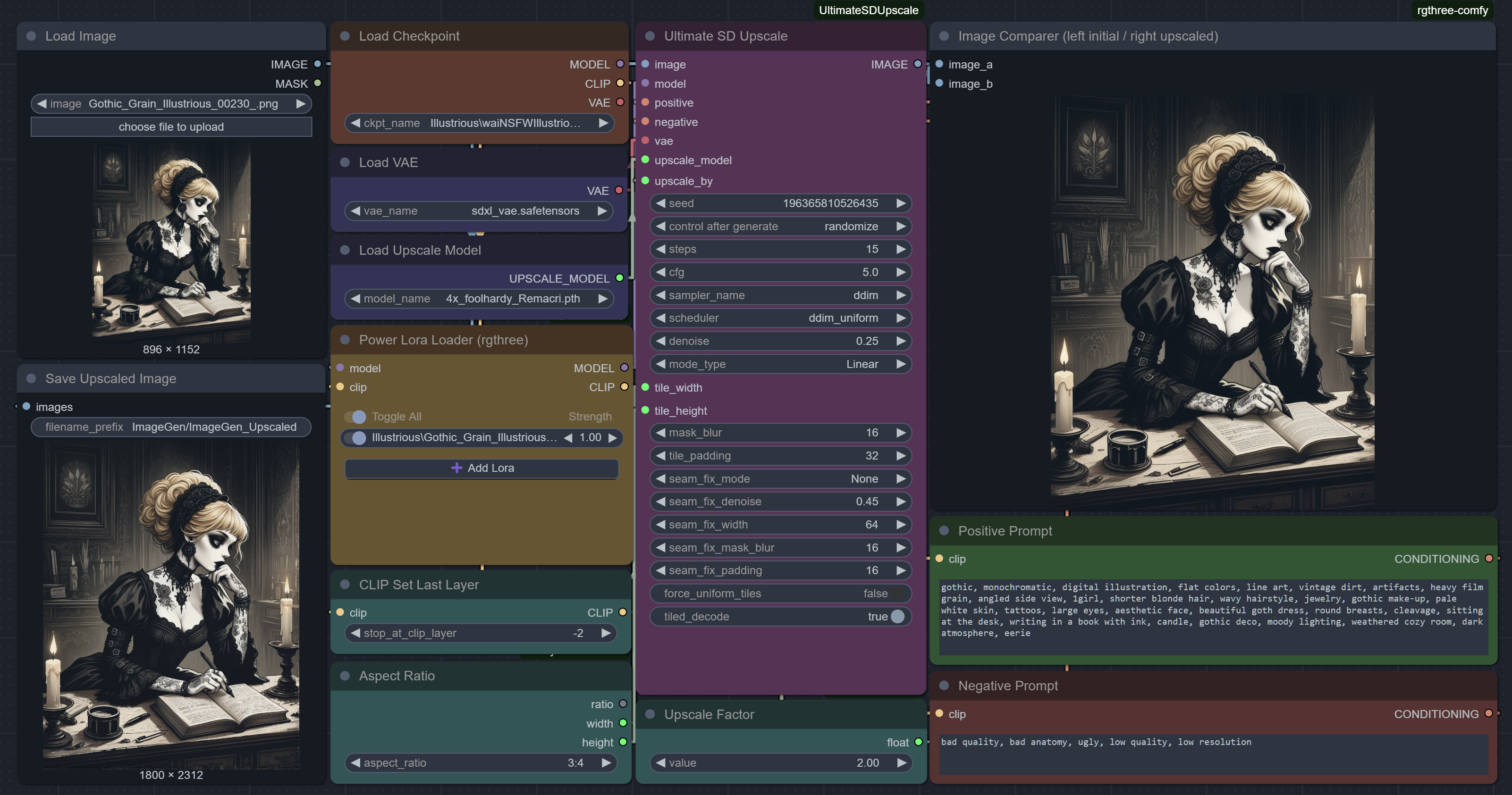Switch the Toggle All lora switch
Viewport: 1512px width, 795px height.
356,417
